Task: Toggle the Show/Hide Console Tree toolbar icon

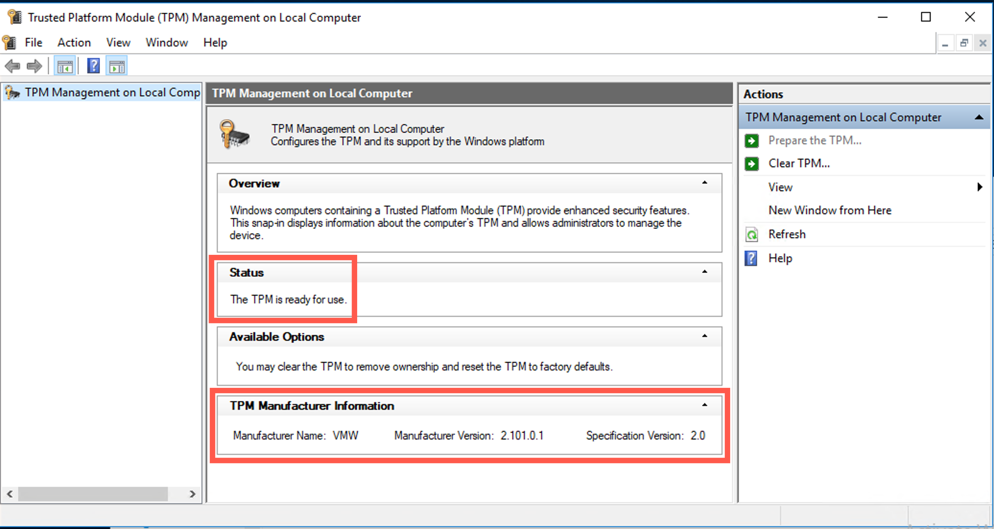Action: point(64,66)
